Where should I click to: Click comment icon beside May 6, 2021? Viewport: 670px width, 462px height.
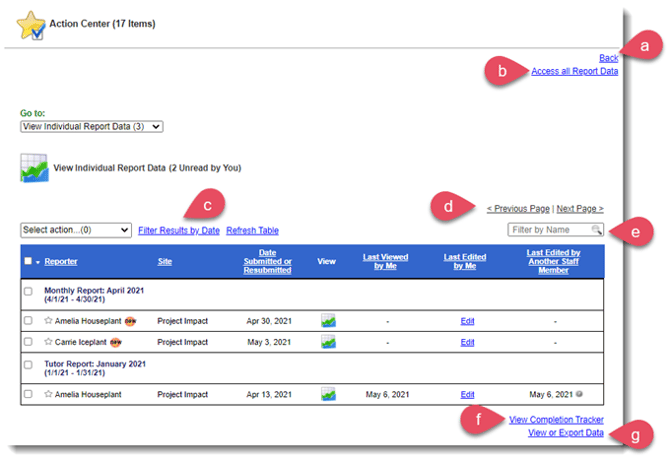[582, 395]
